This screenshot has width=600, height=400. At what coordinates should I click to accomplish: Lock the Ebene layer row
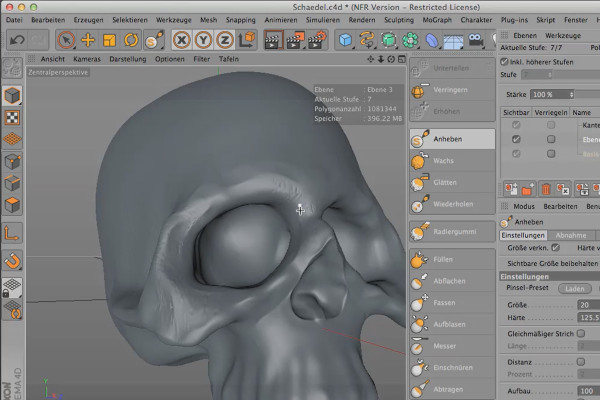(x=551, y=139)
